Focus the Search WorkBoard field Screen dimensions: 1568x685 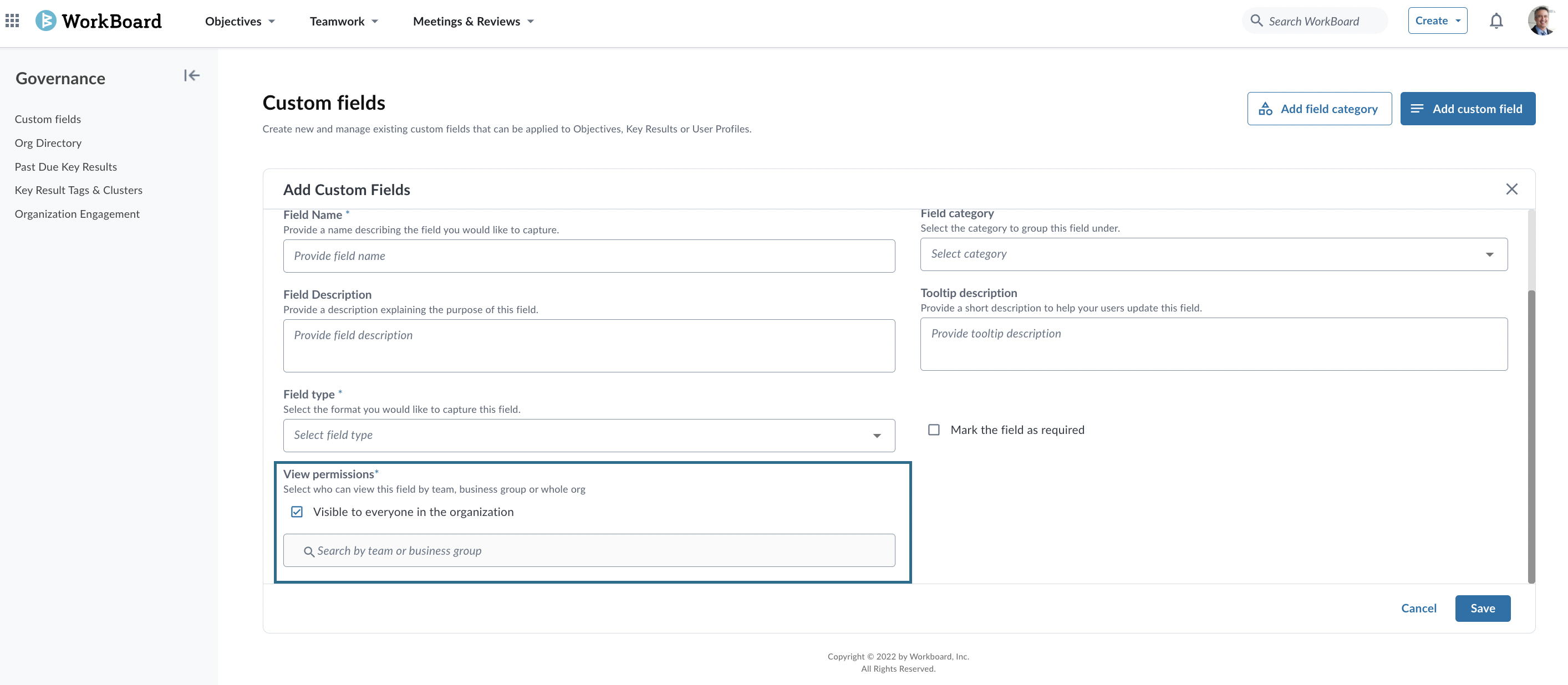click(1315, 21)
